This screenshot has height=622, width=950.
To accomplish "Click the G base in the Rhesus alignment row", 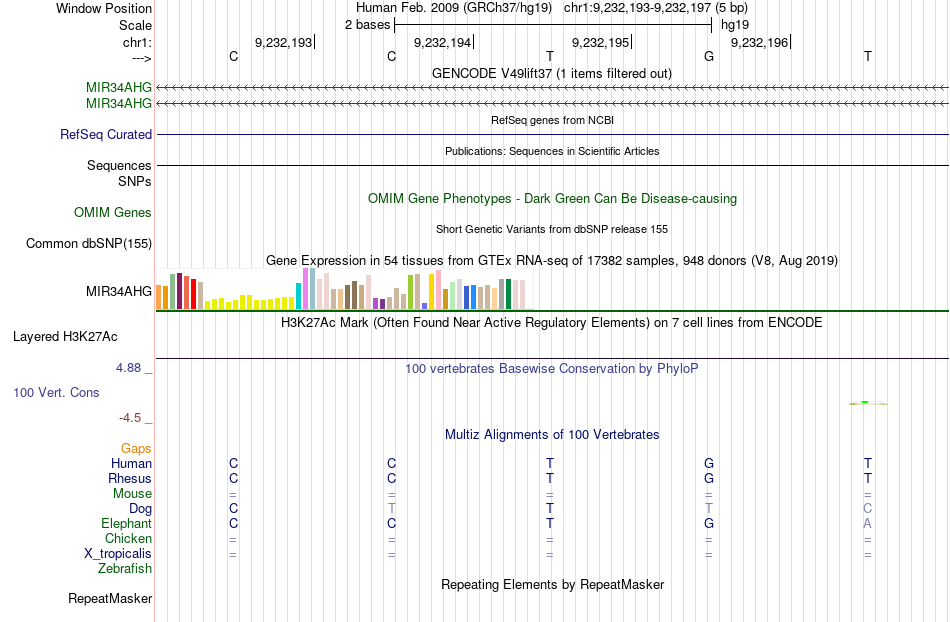I will coord(709,478).
